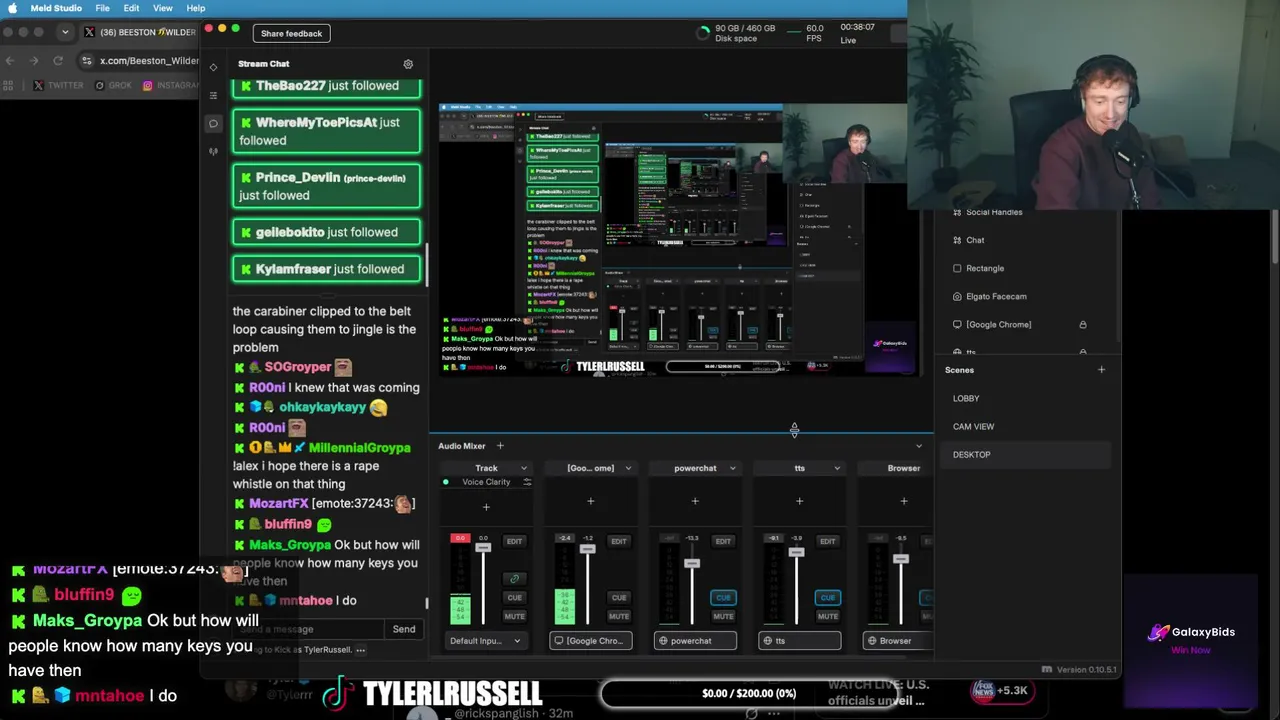This screenshot has width=1280, height=720.
Task: Open Voice Clarity effect settings sliders
Action: click(527, 482)
